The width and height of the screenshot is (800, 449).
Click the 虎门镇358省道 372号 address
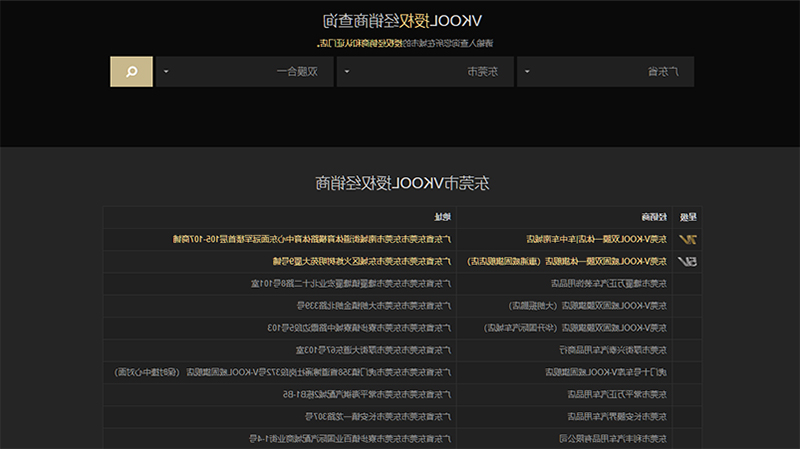point(282,372)
